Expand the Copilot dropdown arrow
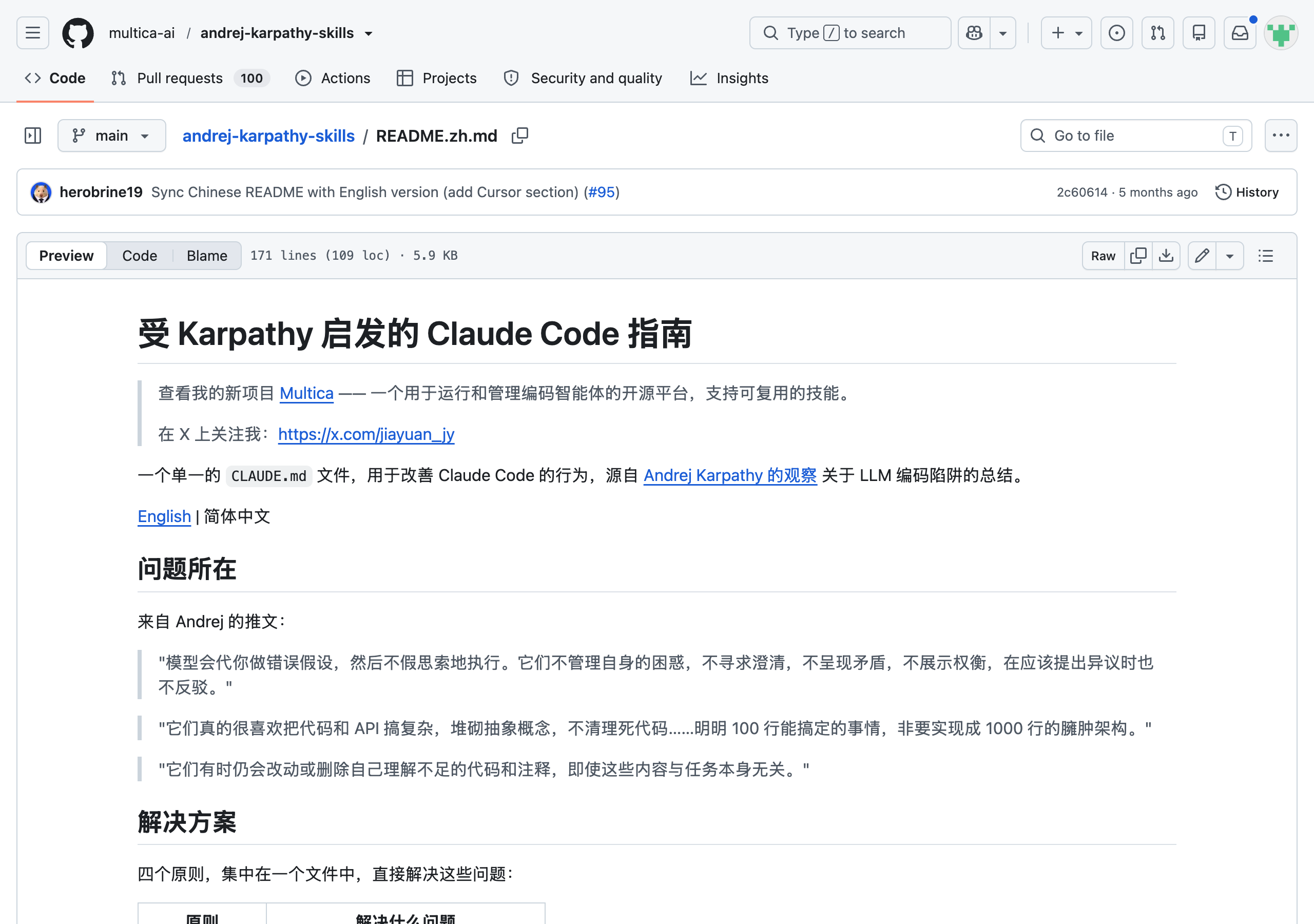This screenshot has width=1314, height=924. [x=1002, y=33]
